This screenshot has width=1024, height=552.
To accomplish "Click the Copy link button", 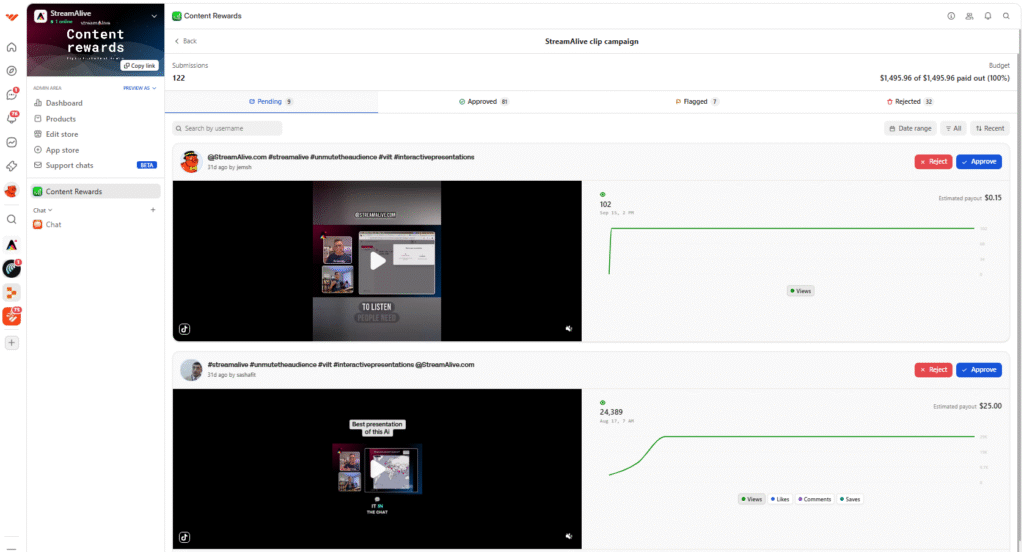I will tap(140, 65).
